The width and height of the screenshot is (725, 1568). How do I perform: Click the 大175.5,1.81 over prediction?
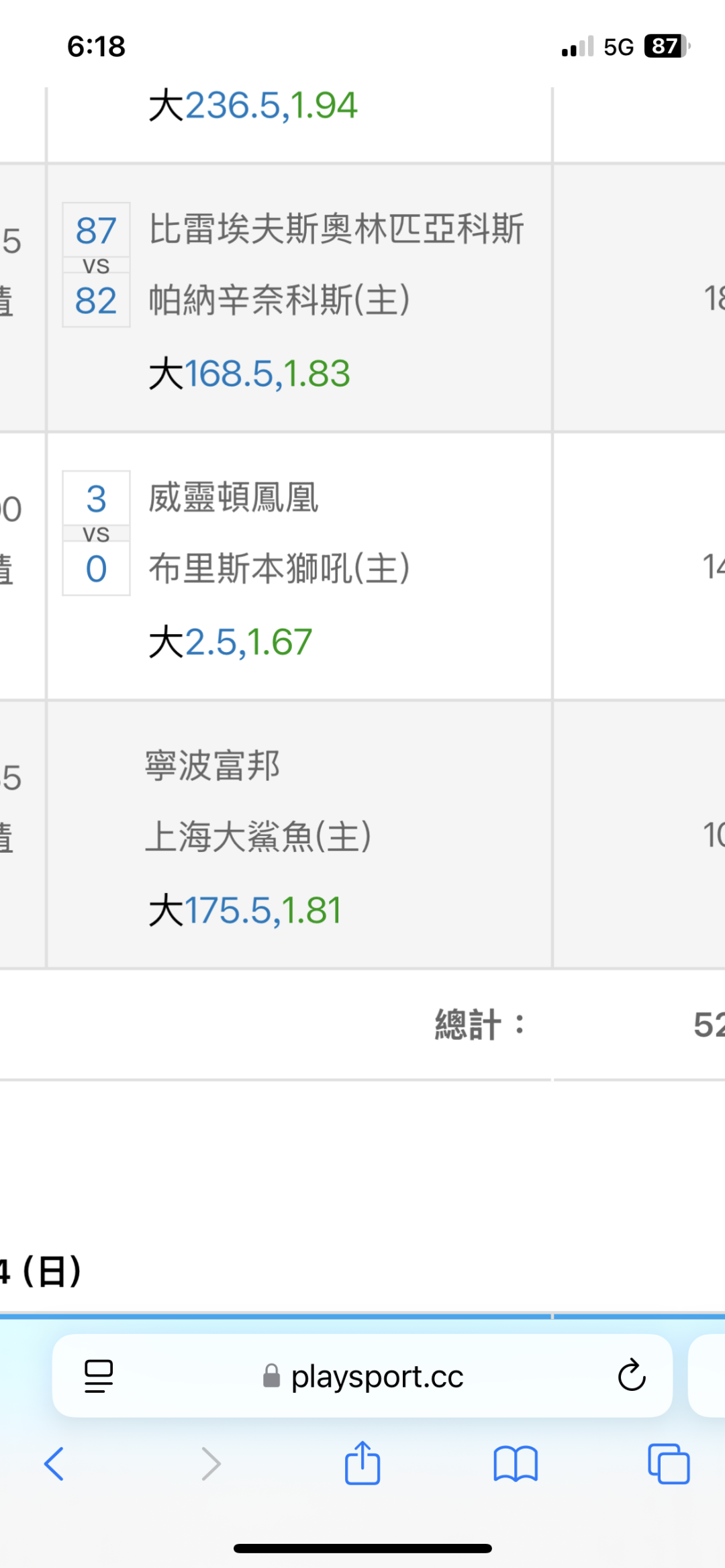245,910
